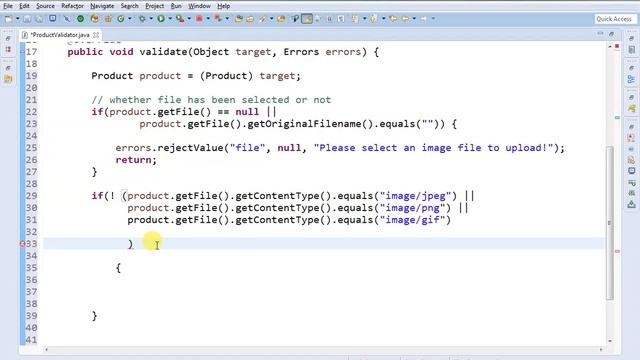Open the New wizard dropdown arrow
640x360 pixels.
click(x=18, y=19)
